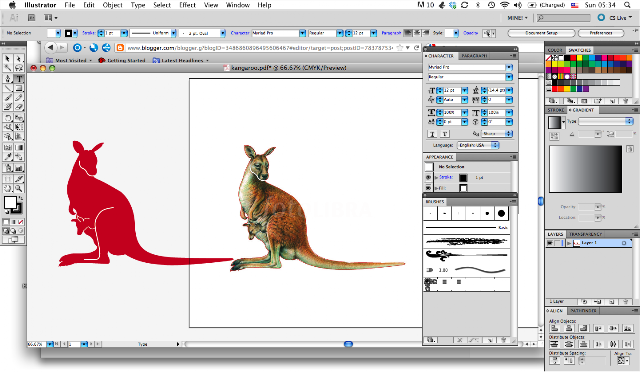
Task: Open the Brush Libraries menu icon
Action: [x=431, y=340]
